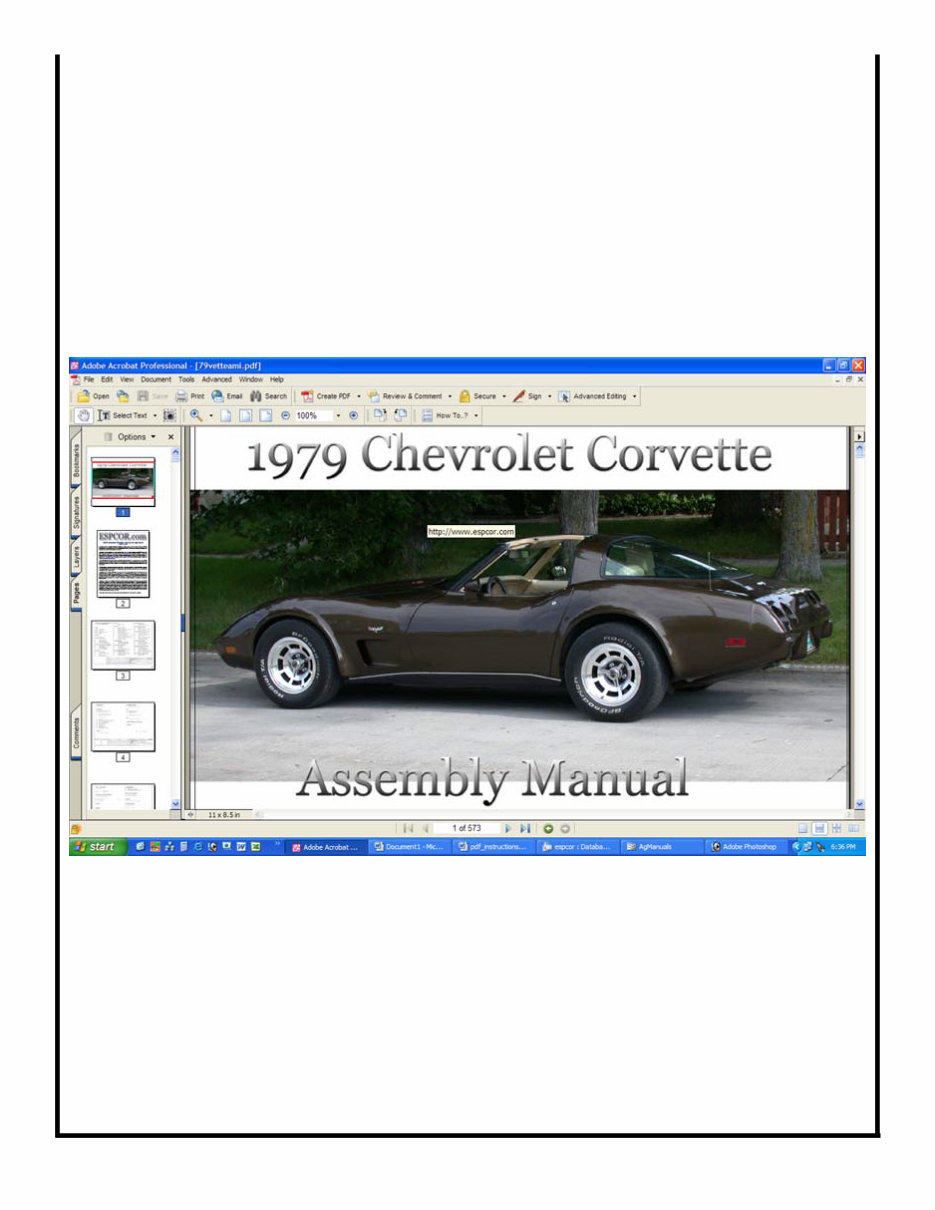This screenshot has height=1210, width=935.
Task: Click the Snapshot tool icon
Action: tap(170, 416)
